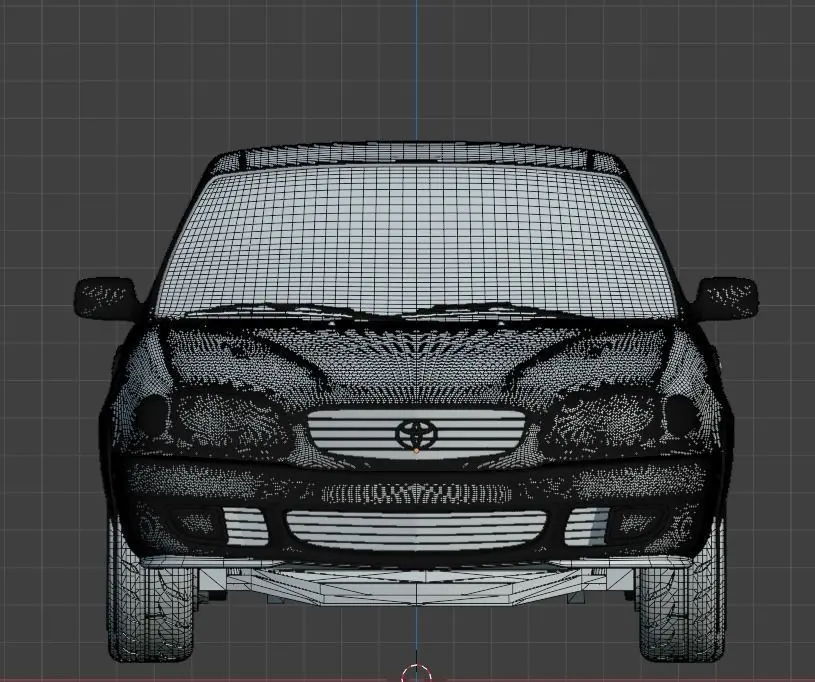
Task: Click the lower center bumper grille
Action: pos(416,531)
